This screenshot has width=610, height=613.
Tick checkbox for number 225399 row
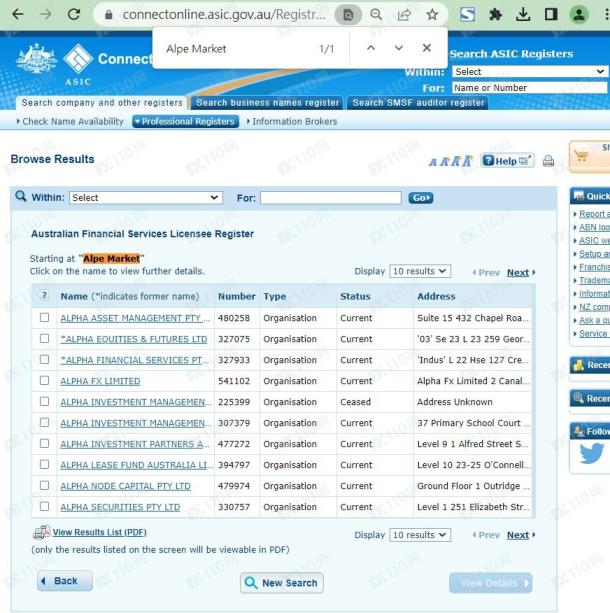tap(45, 401)
